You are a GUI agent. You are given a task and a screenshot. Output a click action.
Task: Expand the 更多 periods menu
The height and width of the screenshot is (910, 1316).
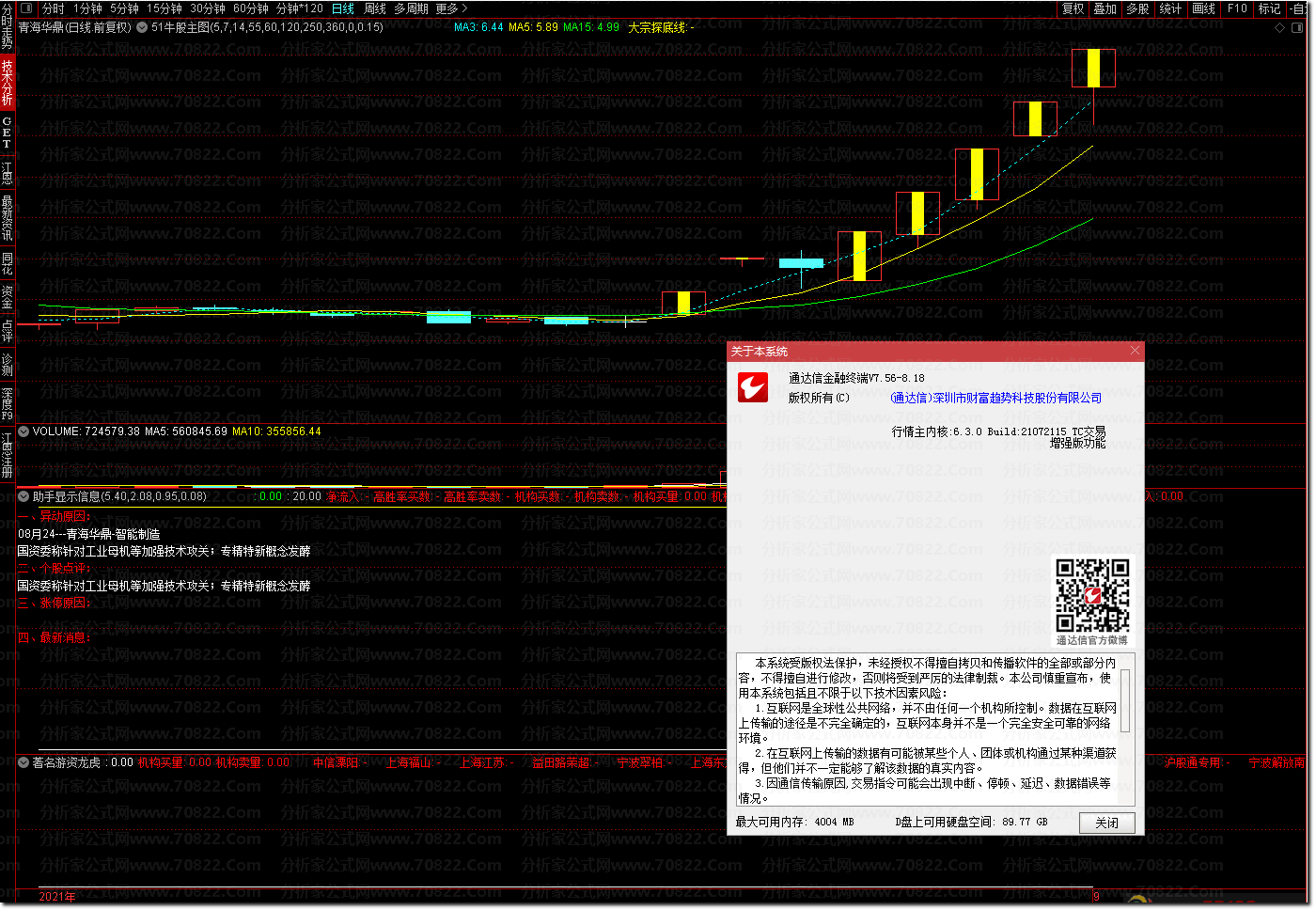click(x=451, y=8)
